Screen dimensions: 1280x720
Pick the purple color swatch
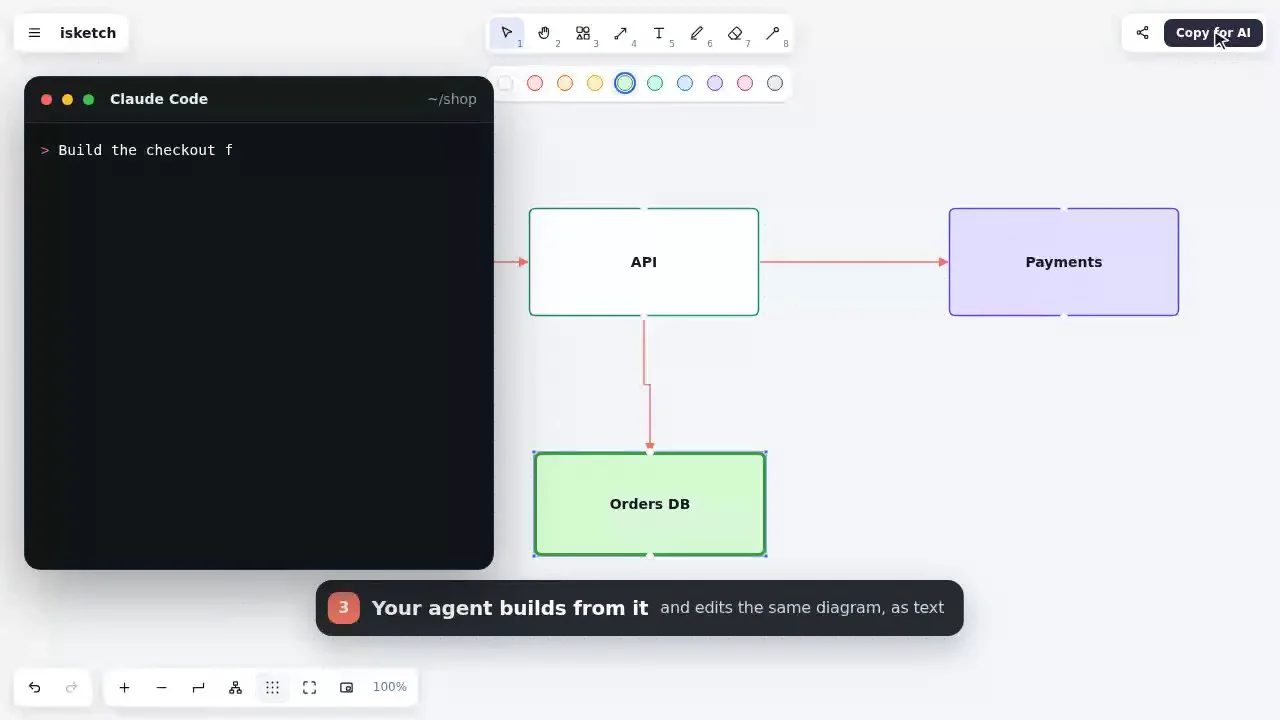715,83
